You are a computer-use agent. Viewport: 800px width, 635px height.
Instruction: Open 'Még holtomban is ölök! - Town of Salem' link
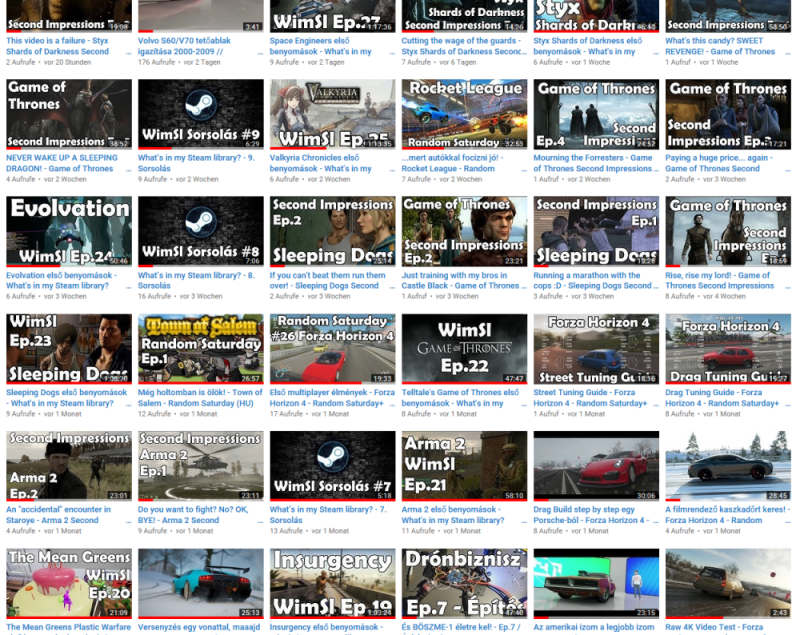click(x=200, y=398)
